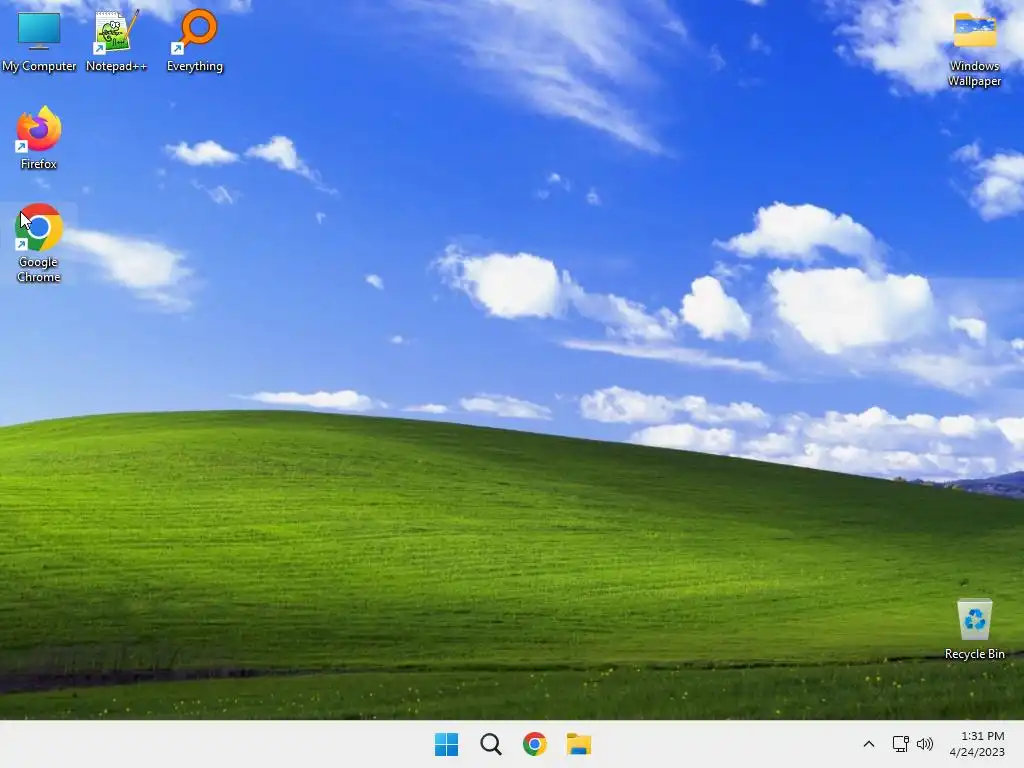
Task: Select the Notepad++ desktop shortcut
Action: [116, 40]
